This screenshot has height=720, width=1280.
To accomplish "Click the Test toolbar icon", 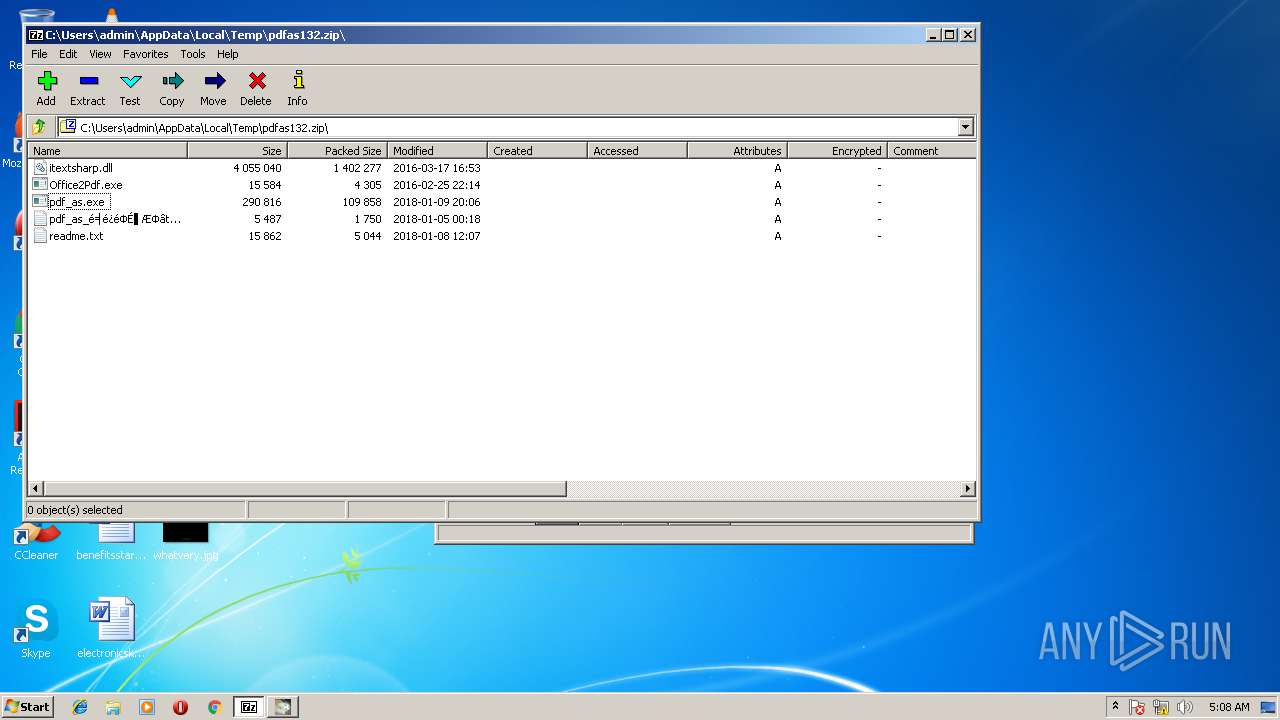I will coord(130,88).
